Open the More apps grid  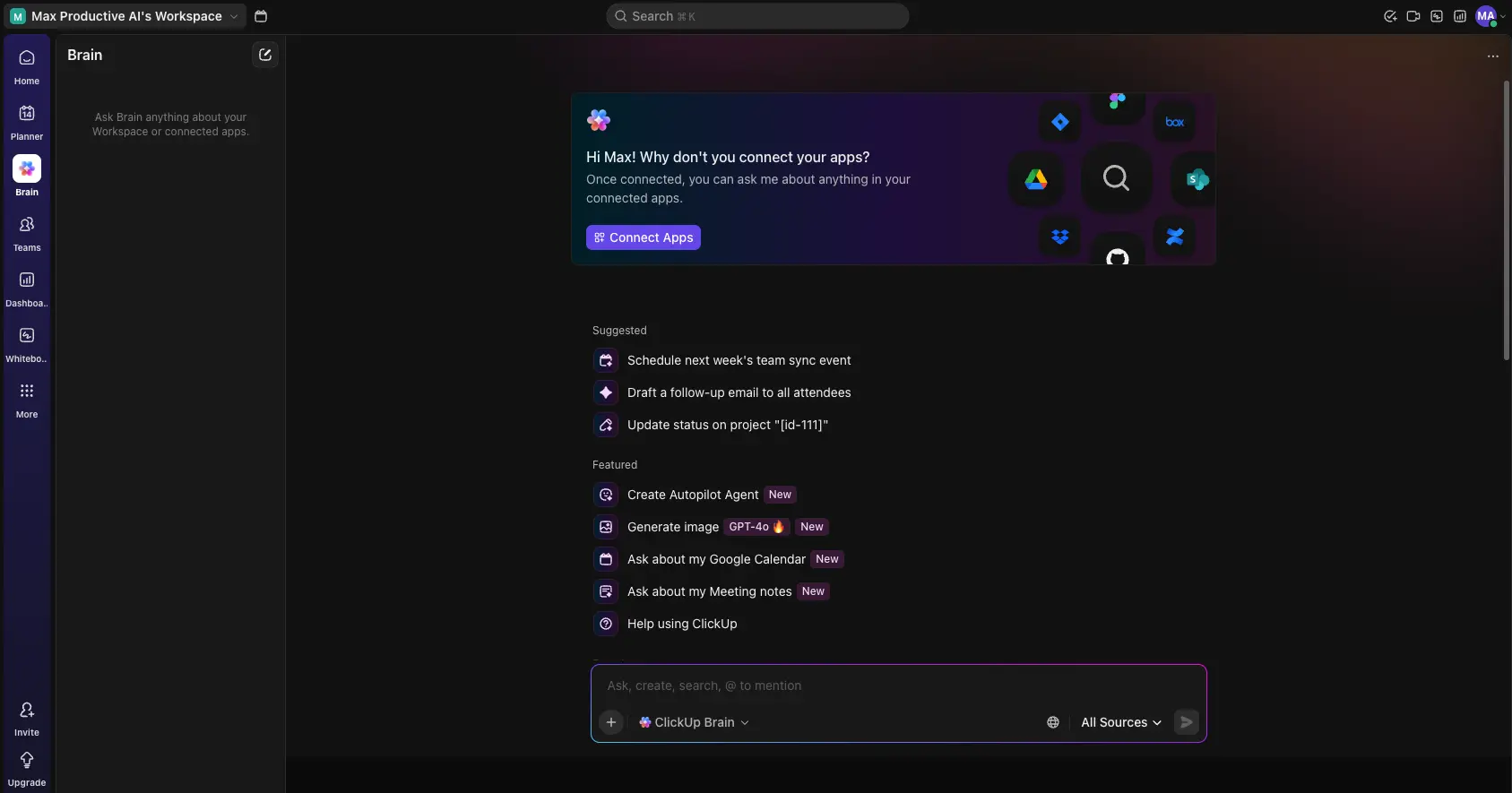point(27,400)
